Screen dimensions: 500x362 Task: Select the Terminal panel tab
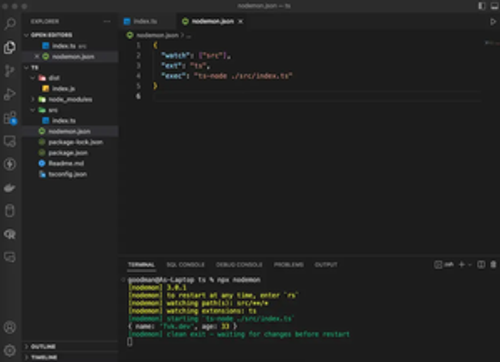(141, 265)
